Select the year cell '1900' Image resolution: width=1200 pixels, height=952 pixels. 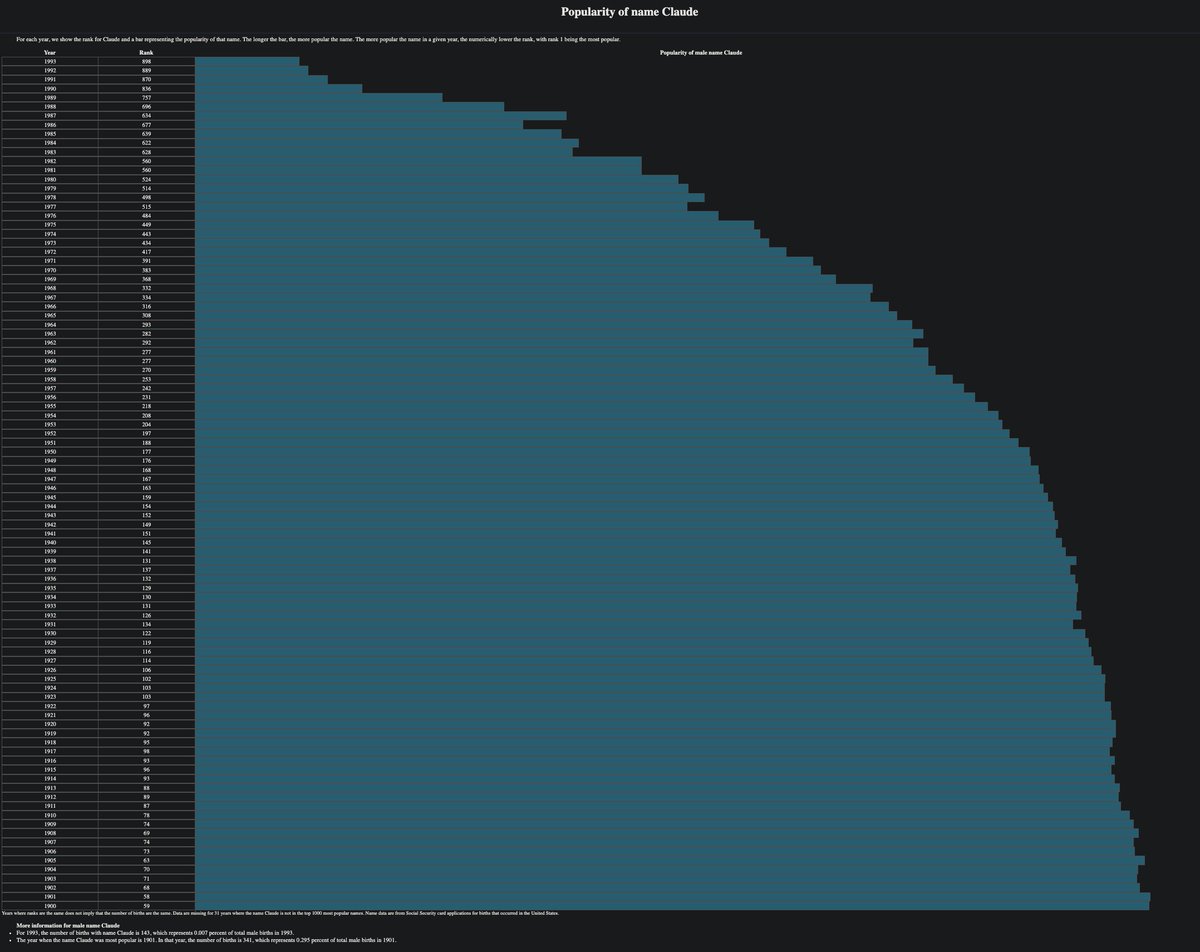pos(50,905)
